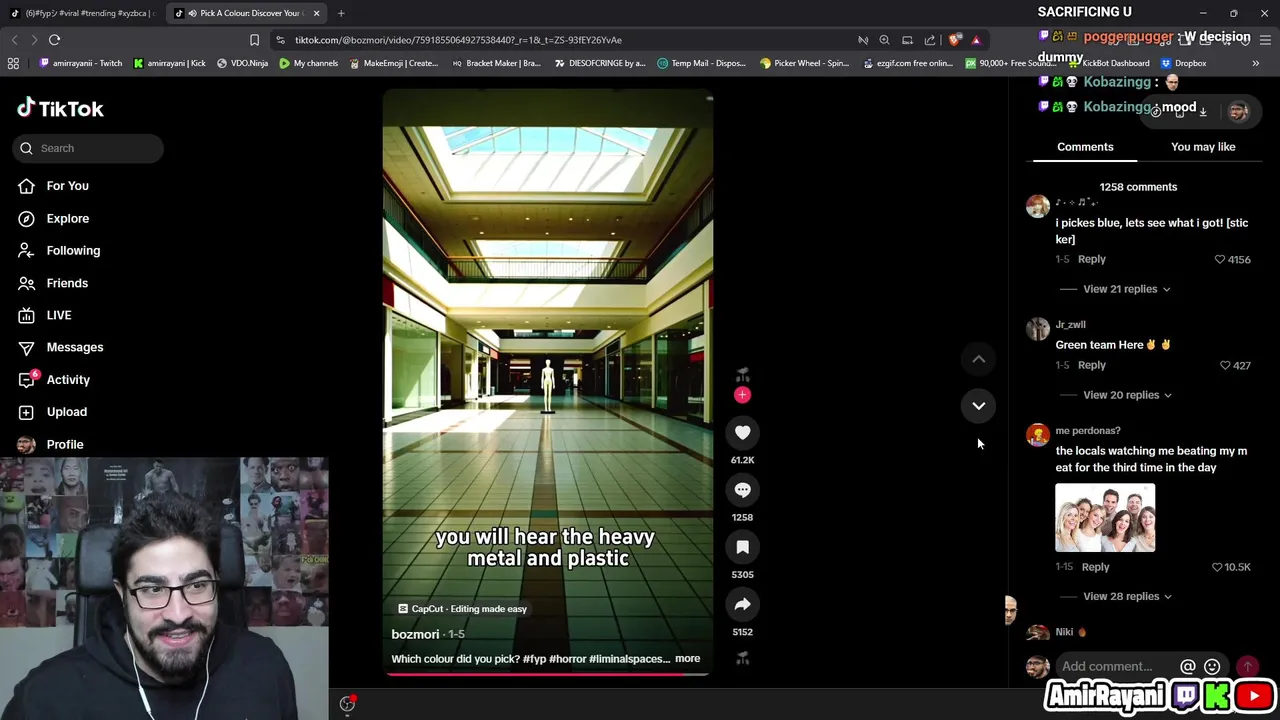Reply to the 'i pickes blue' comment

(x=1092, y=259)
